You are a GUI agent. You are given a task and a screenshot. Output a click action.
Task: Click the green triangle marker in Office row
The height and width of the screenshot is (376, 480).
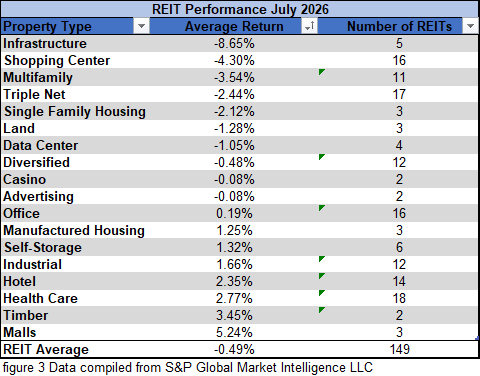[x=321, y=208]
